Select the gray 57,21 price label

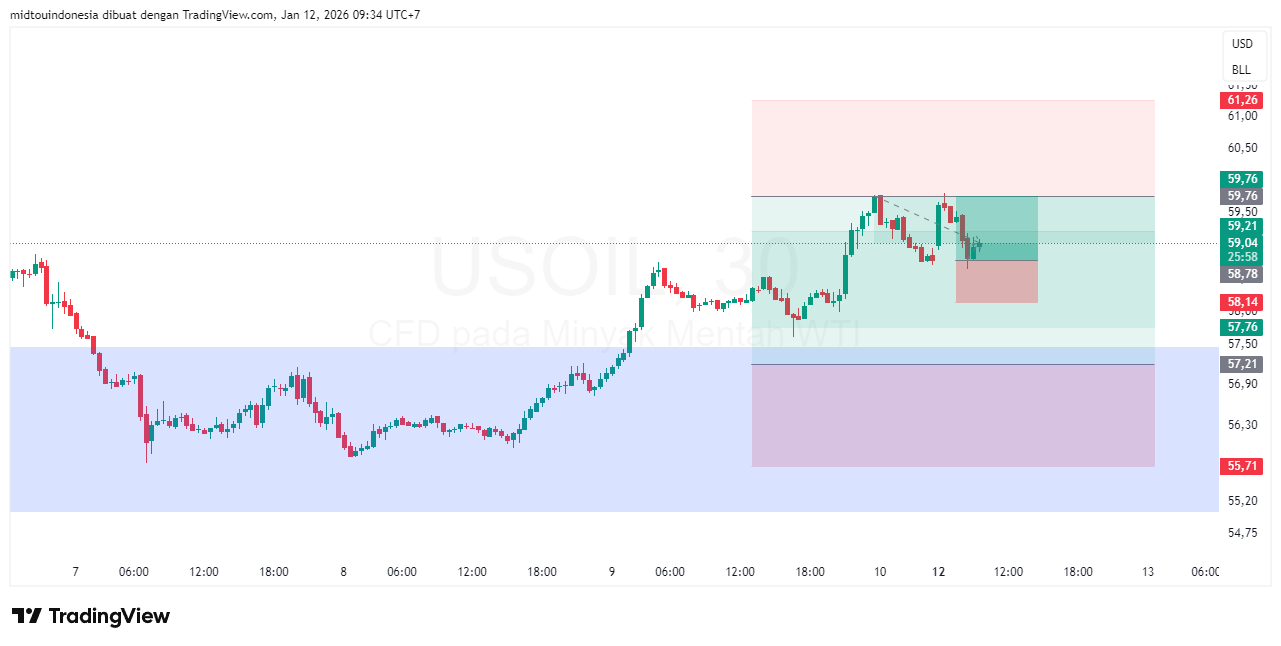[1242, 364]
